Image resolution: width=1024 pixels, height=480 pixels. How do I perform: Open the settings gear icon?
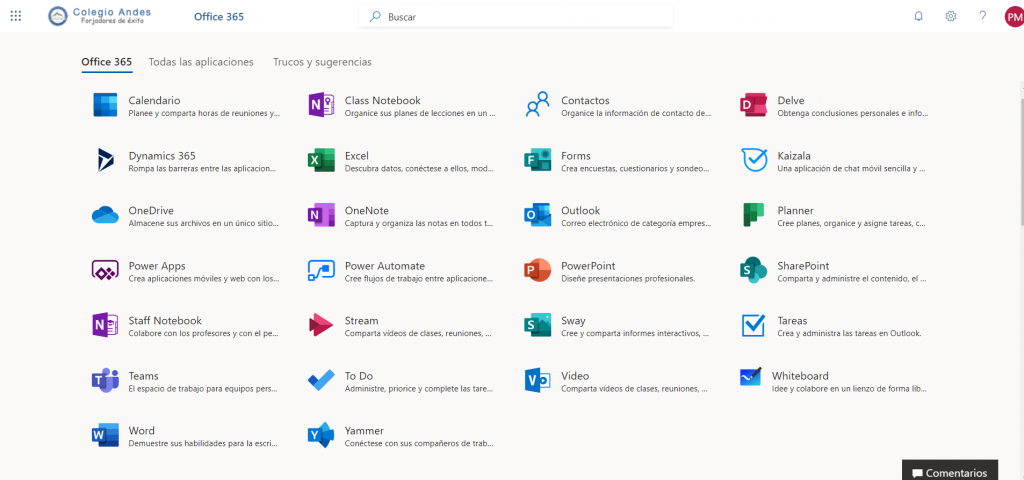(950, 16)
